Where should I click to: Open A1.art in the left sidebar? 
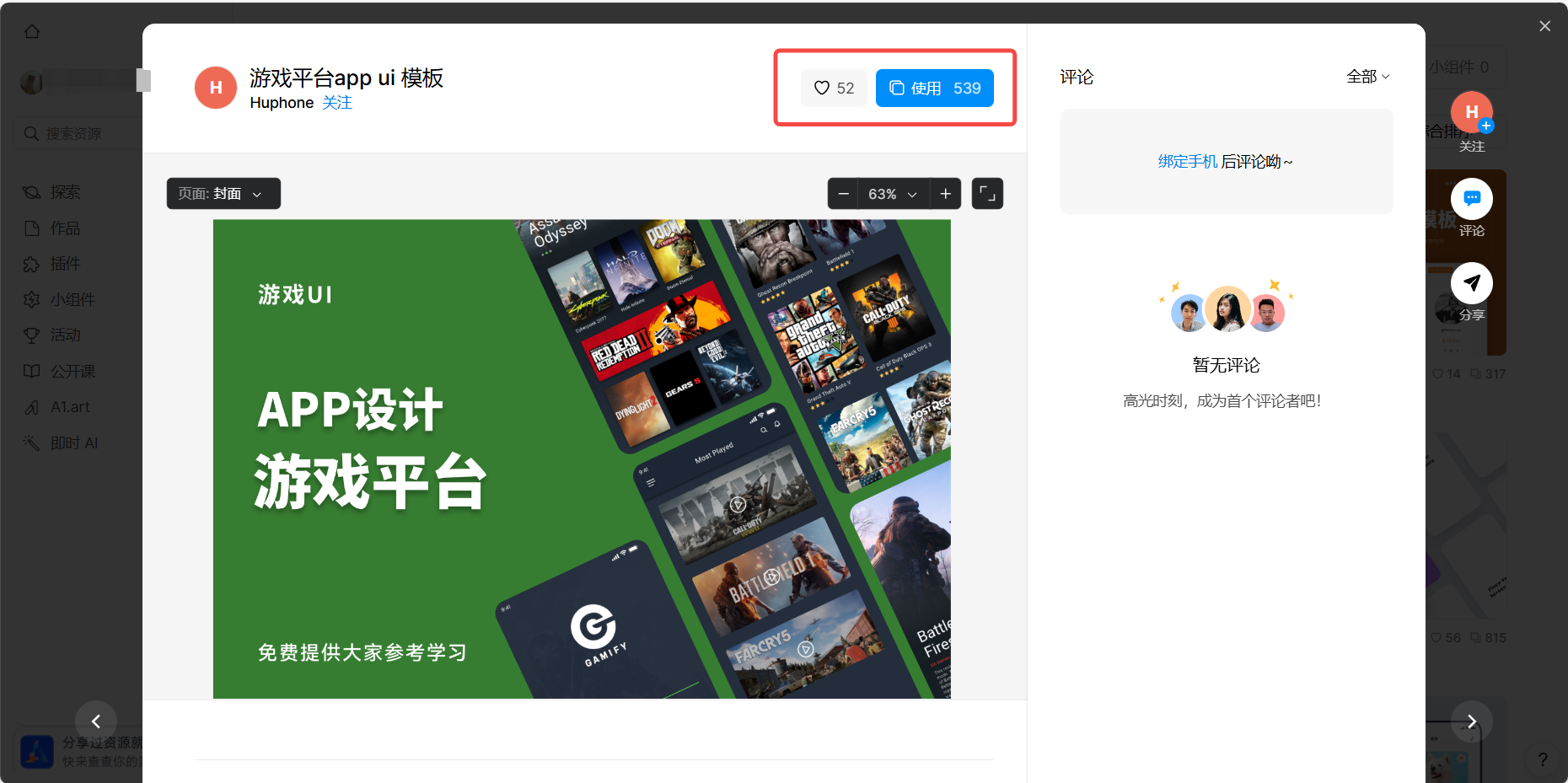click(56, 407)
